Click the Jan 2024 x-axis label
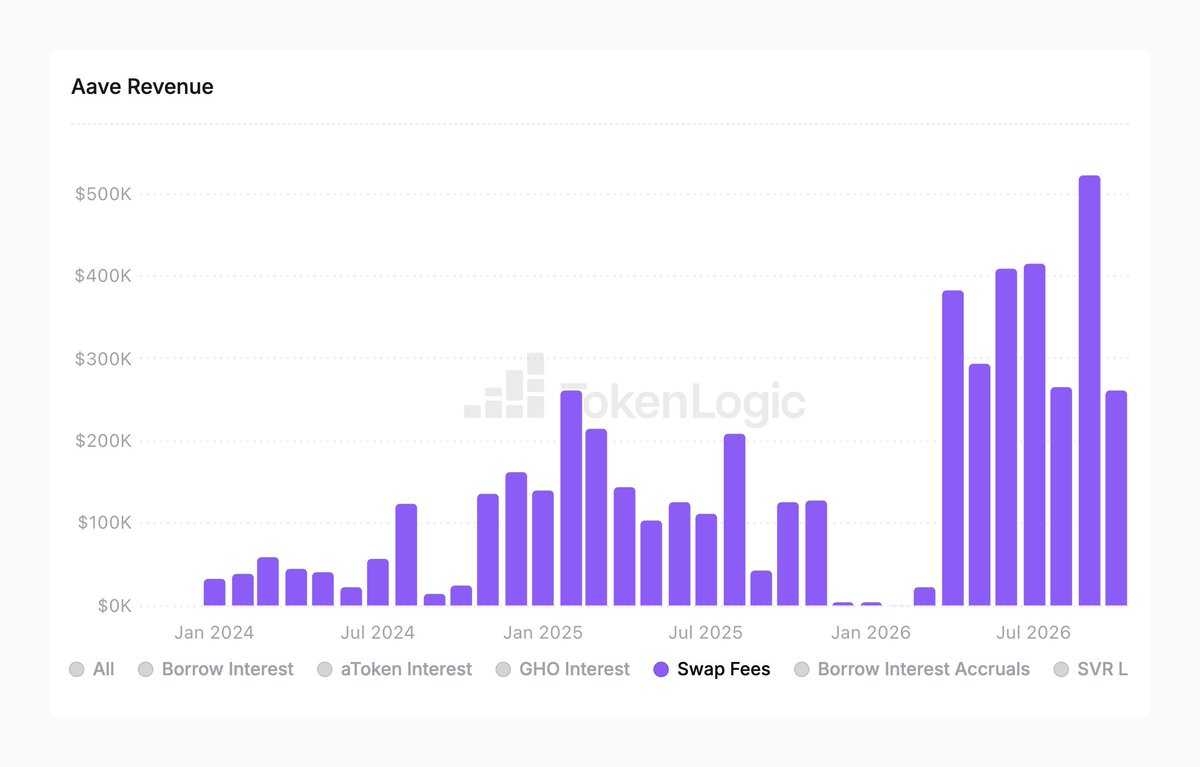Viewport: 1200px width, 767px height. point(214,633)
